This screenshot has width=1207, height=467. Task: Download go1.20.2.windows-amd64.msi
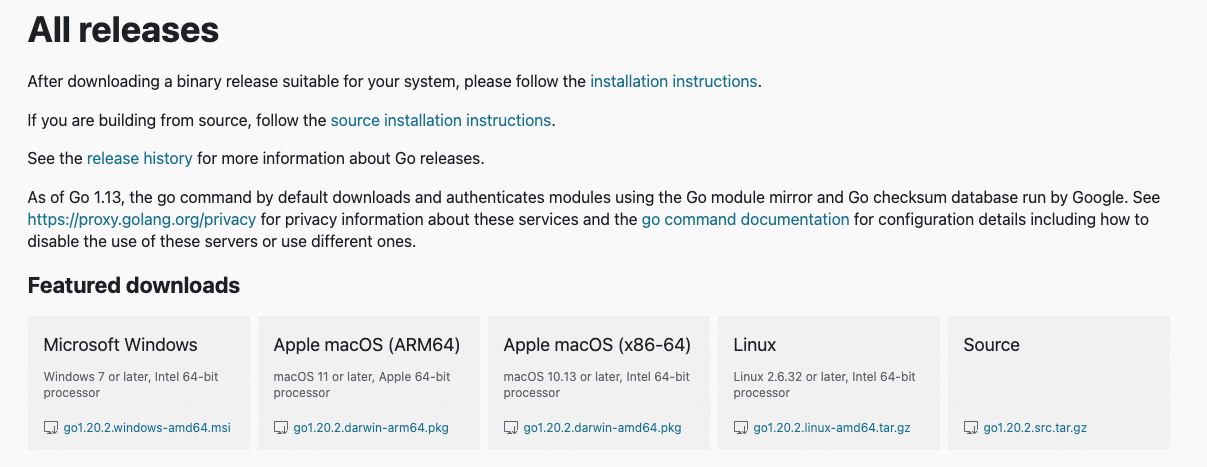click(147, 428)
